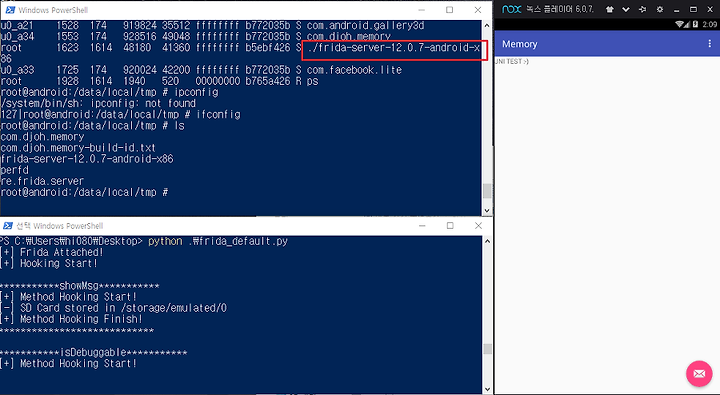Click the '[+] Method Hooking Finish!' line

pos(71,319)
